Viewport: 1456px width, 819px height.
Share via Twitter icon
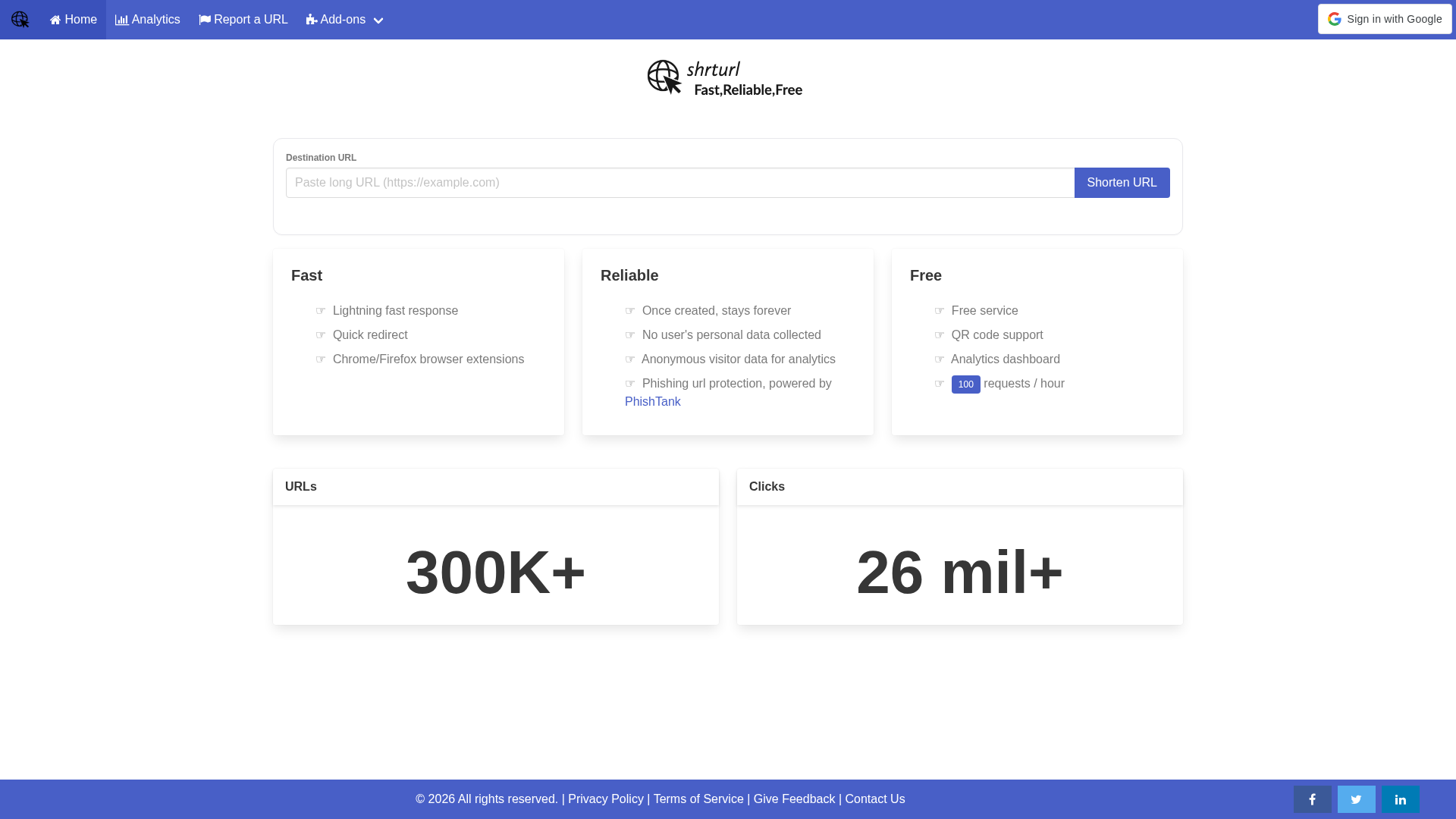pyautogui.click(x=1357, y=799)
